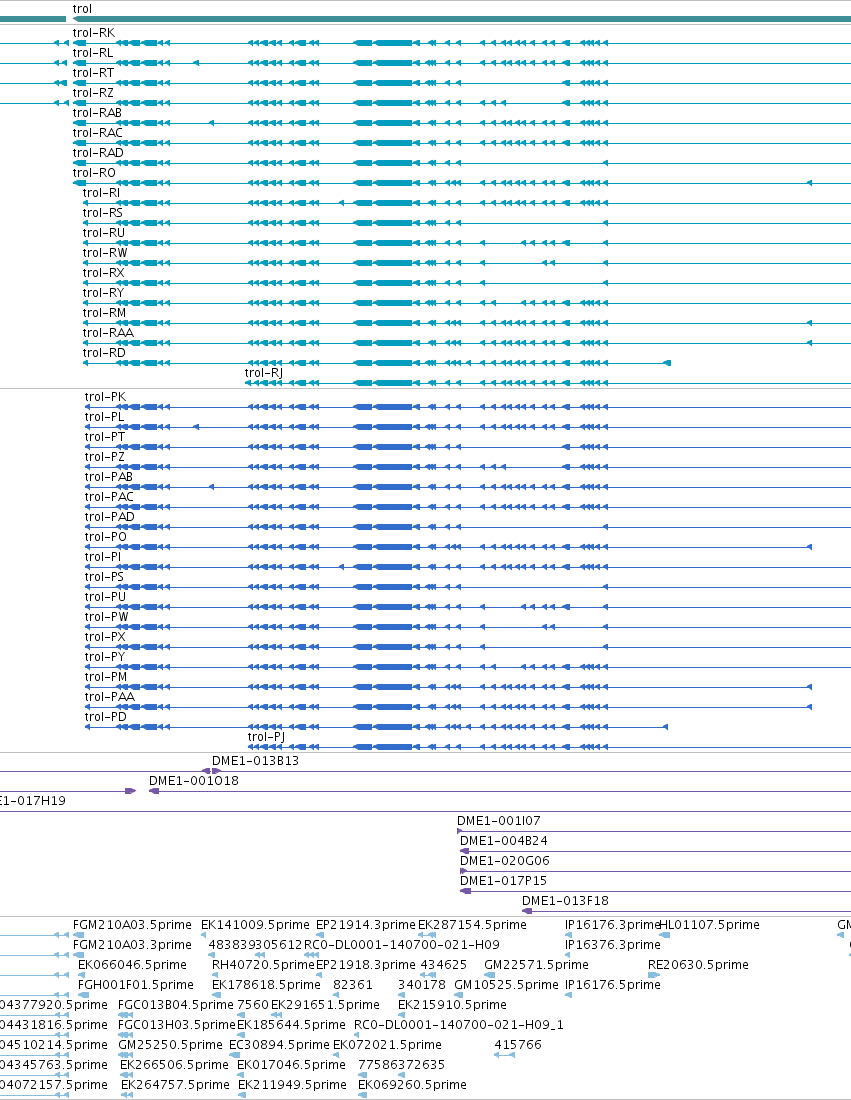The width and height of the screenshot is (851, 1100).
Task: Click EST label EK215910.5prime
Action: point(453,1005)
